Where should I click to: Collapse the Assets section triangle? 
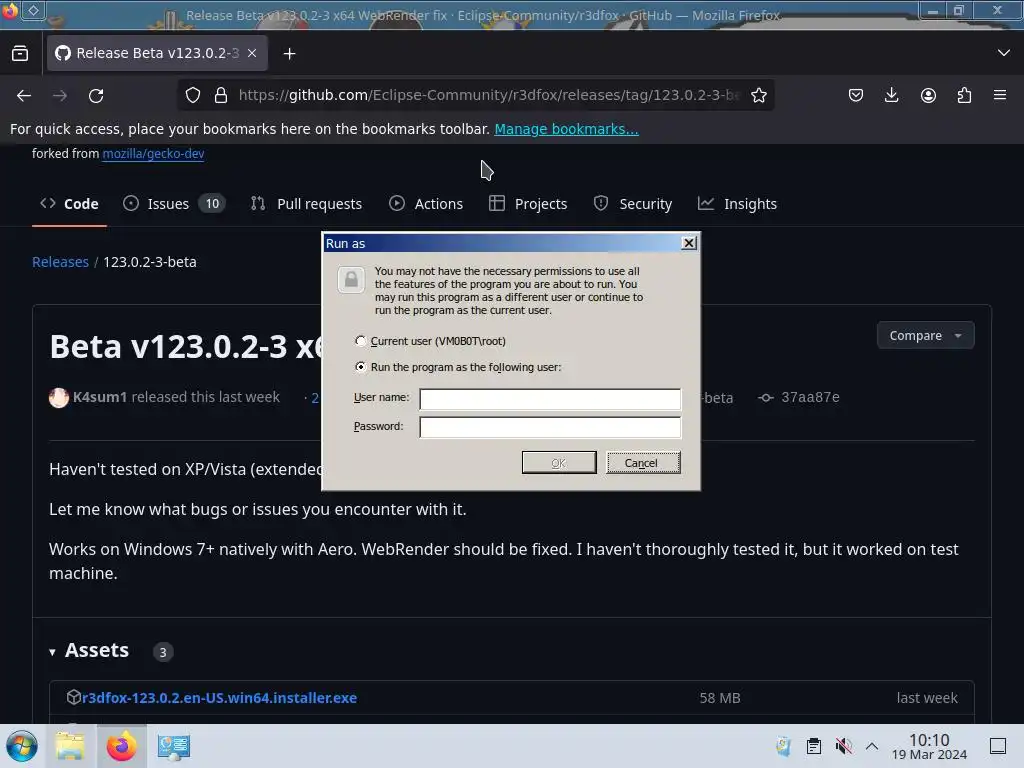(x=52, y=652)
